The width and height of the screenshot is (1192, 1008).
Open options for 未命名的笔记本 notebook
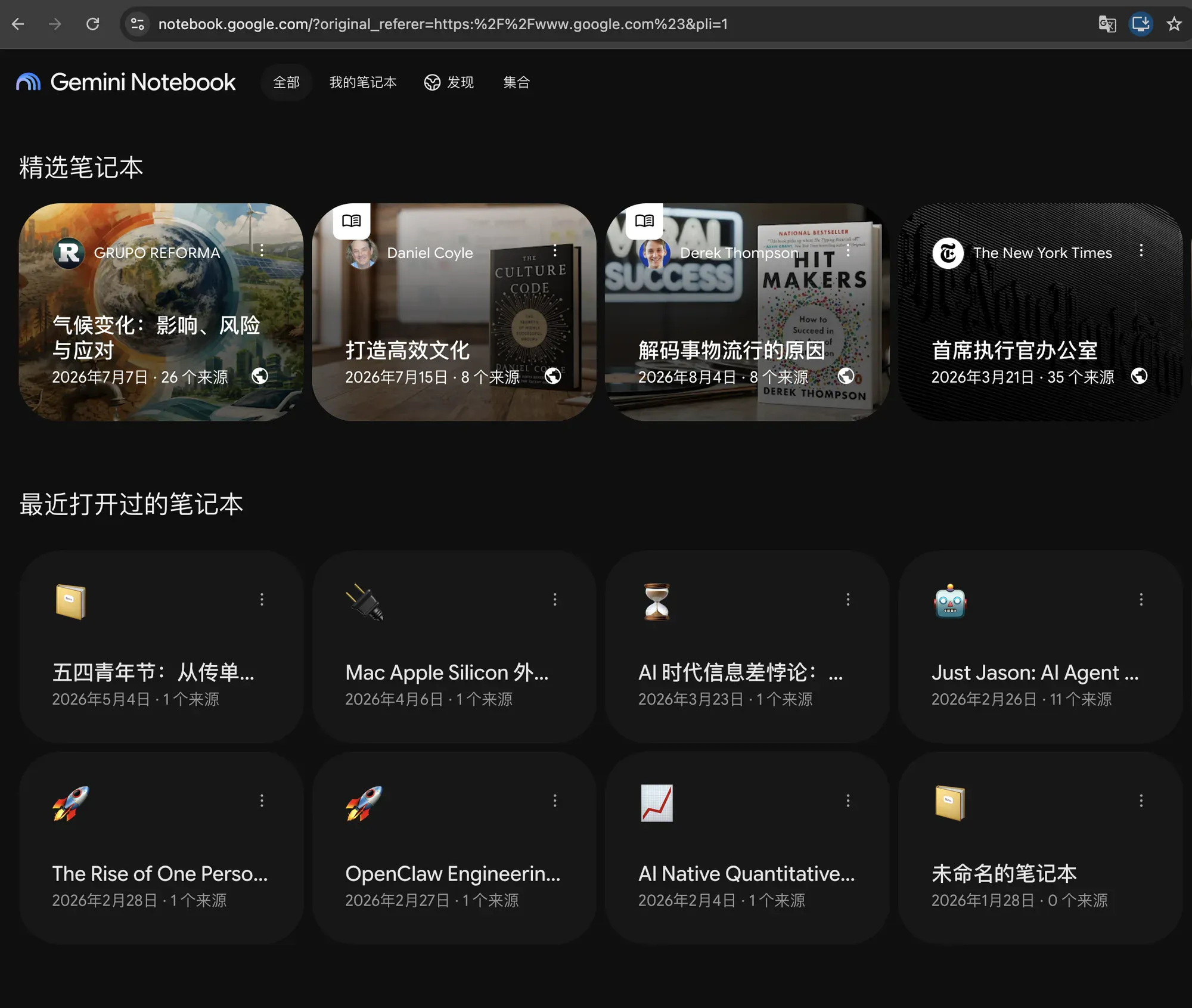1141,801
